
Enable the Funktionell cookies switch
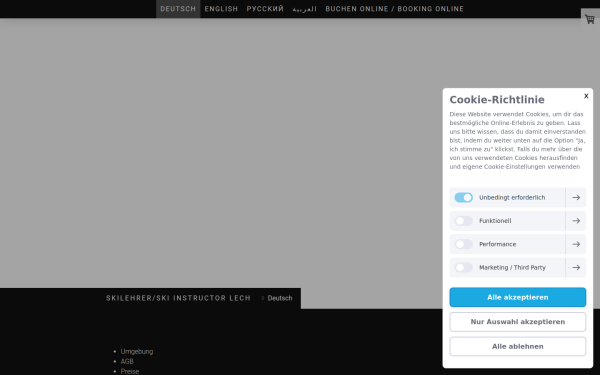pyautogui.click(x=463, y=221)
